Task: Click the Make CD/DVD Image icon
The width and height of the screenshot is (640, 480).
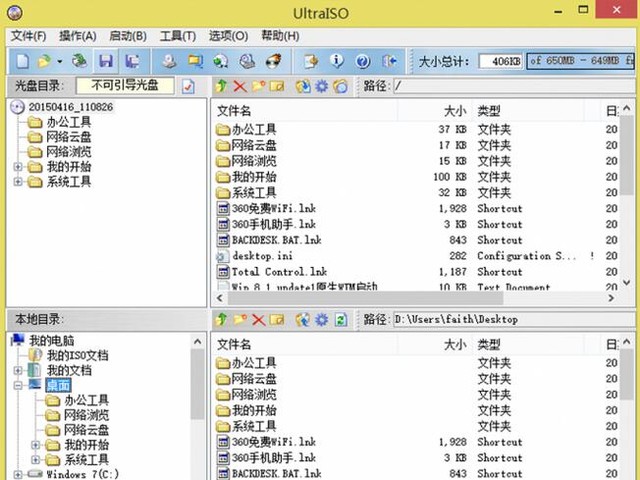Action: click(169, 62)
